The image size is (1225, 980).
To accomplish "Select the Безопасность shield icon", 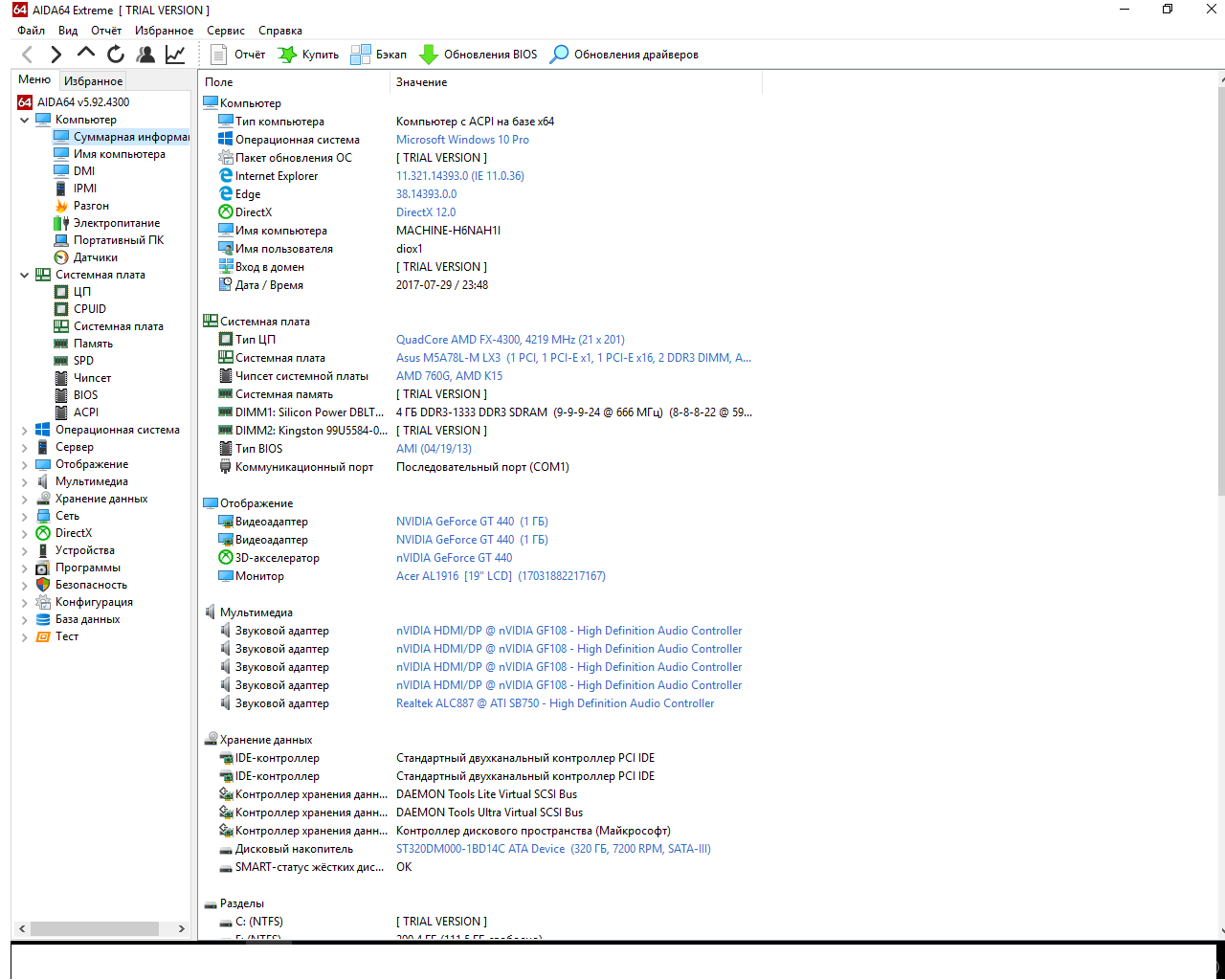I will [43, 585].
